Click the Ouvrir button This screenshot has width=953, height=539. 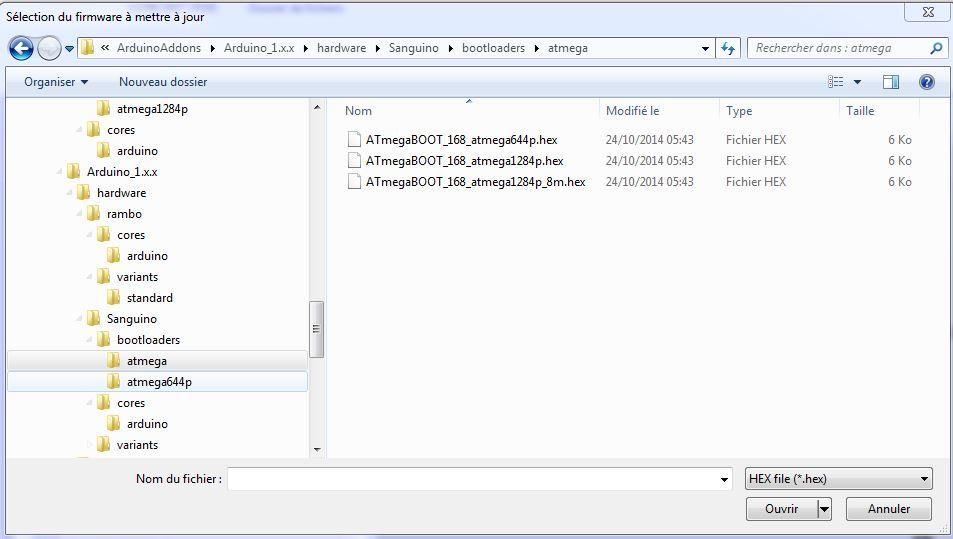782,509
